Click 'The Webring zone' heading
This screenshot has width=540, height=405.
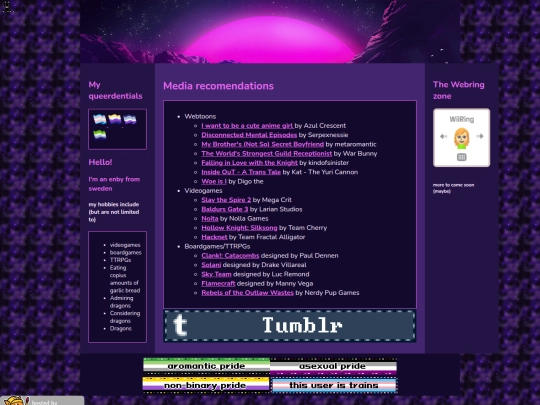(x=458, y=90)
